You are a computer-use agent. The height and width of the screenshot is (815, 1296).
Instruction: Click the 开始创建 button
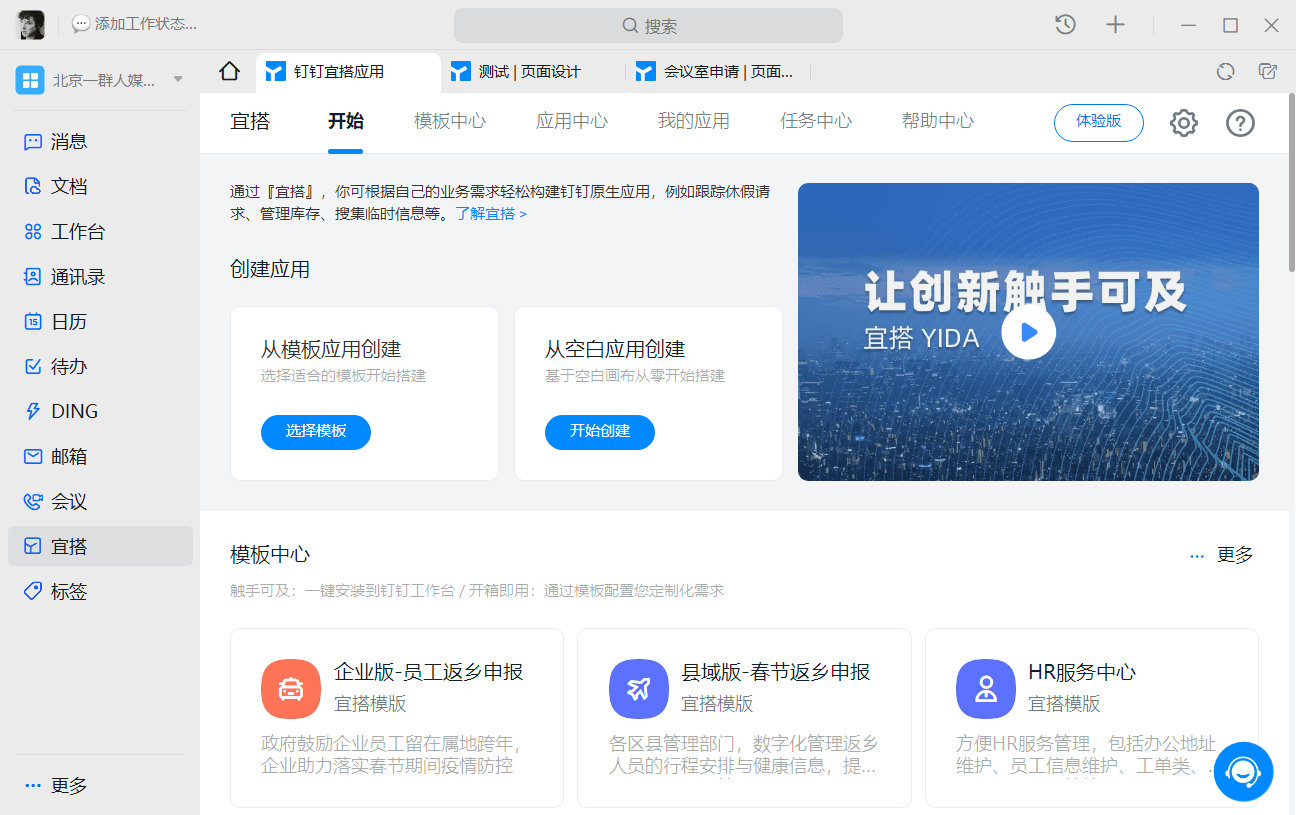(600, 432)
